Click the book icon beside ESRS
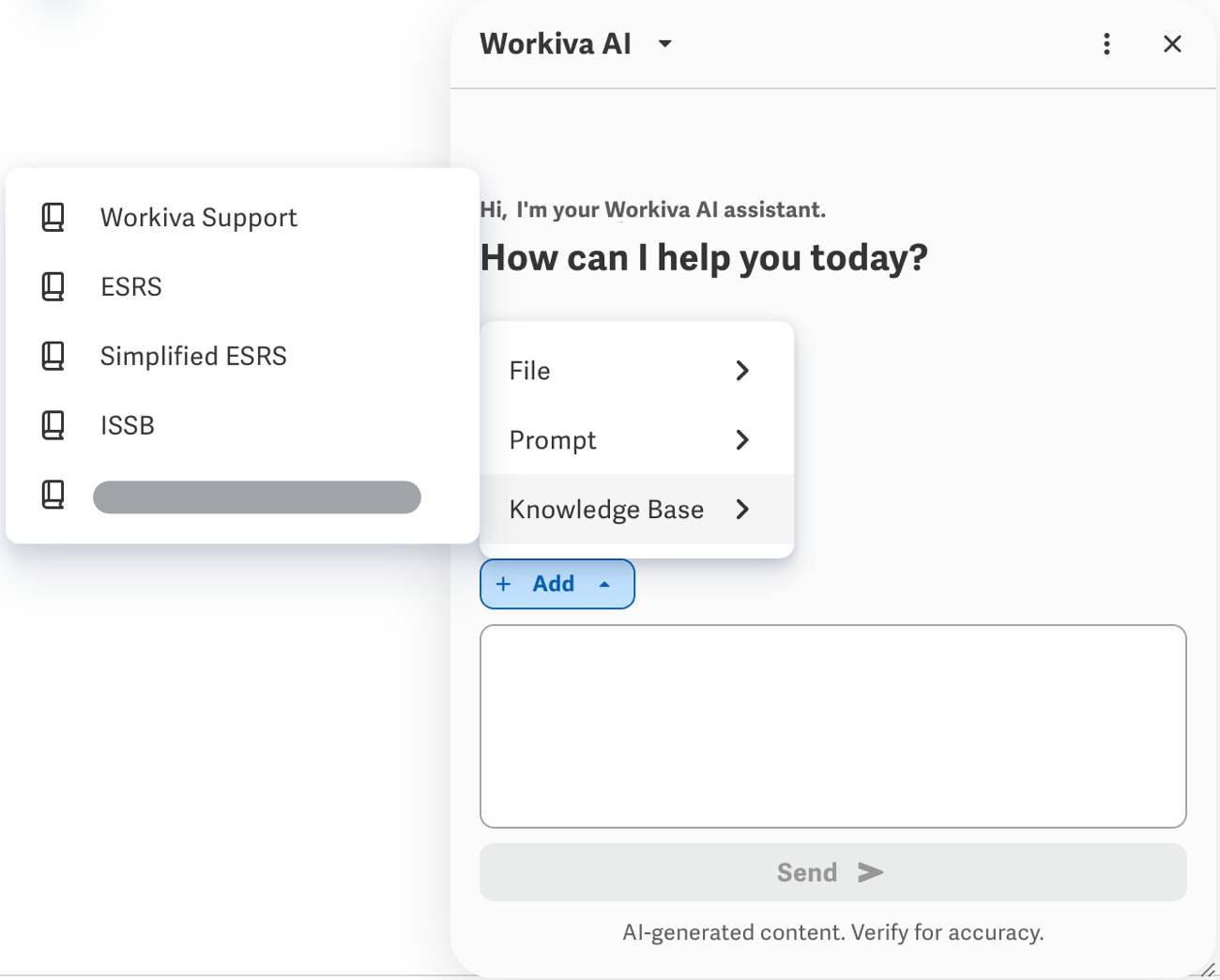The image size is (1220, 980). click(x=53, y=286)
